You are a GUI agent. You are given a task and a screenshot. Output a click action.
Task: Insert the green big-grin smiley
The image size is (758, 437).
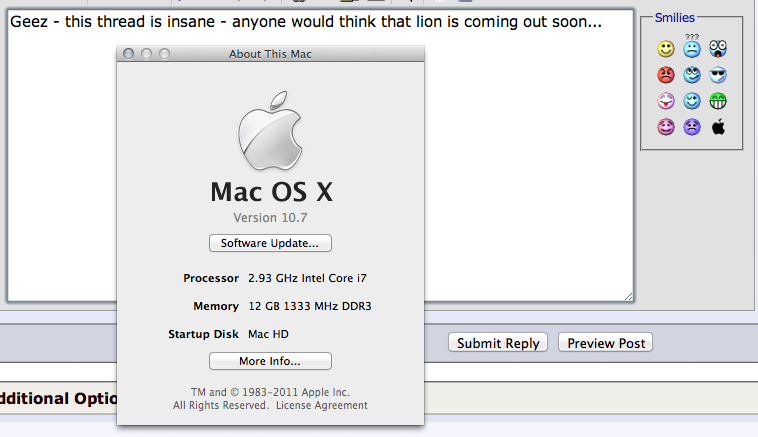pyautogui.click(x=718, y=101)
